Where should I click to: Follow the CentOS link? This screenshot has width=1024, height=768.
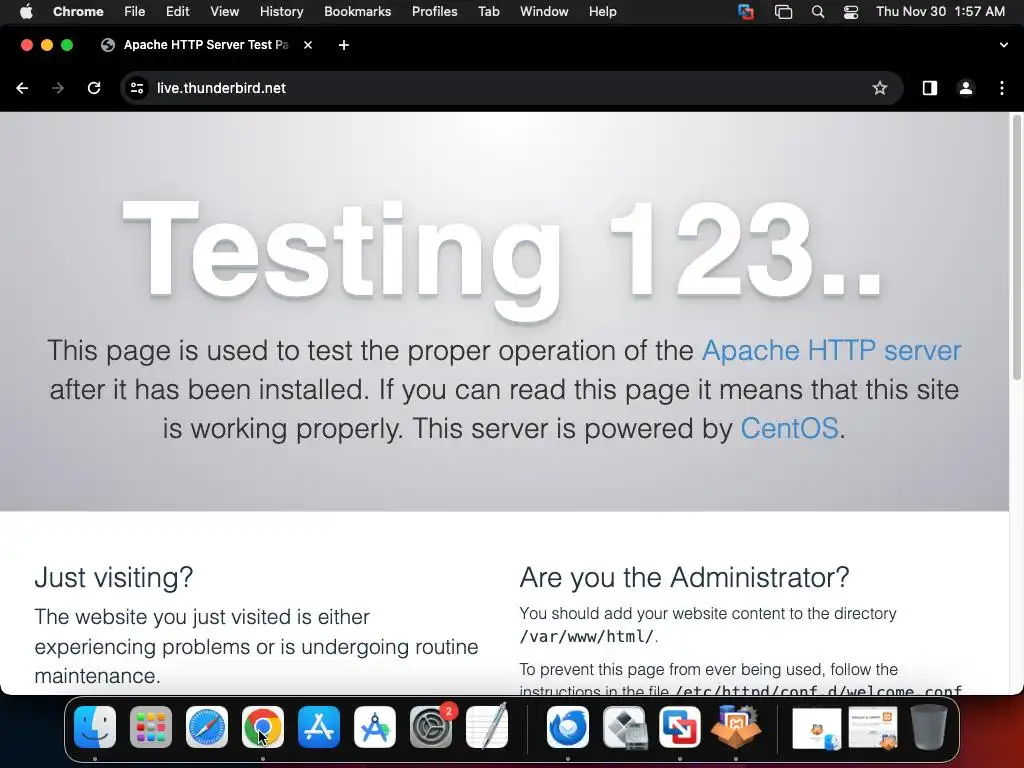click(789, 429)
